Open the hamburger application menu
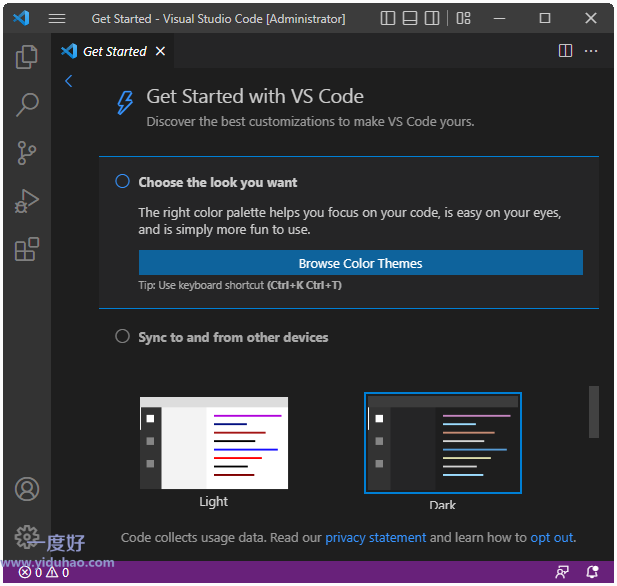The width and height of the screenshot is (617, 586). click(x=57, y=18)
